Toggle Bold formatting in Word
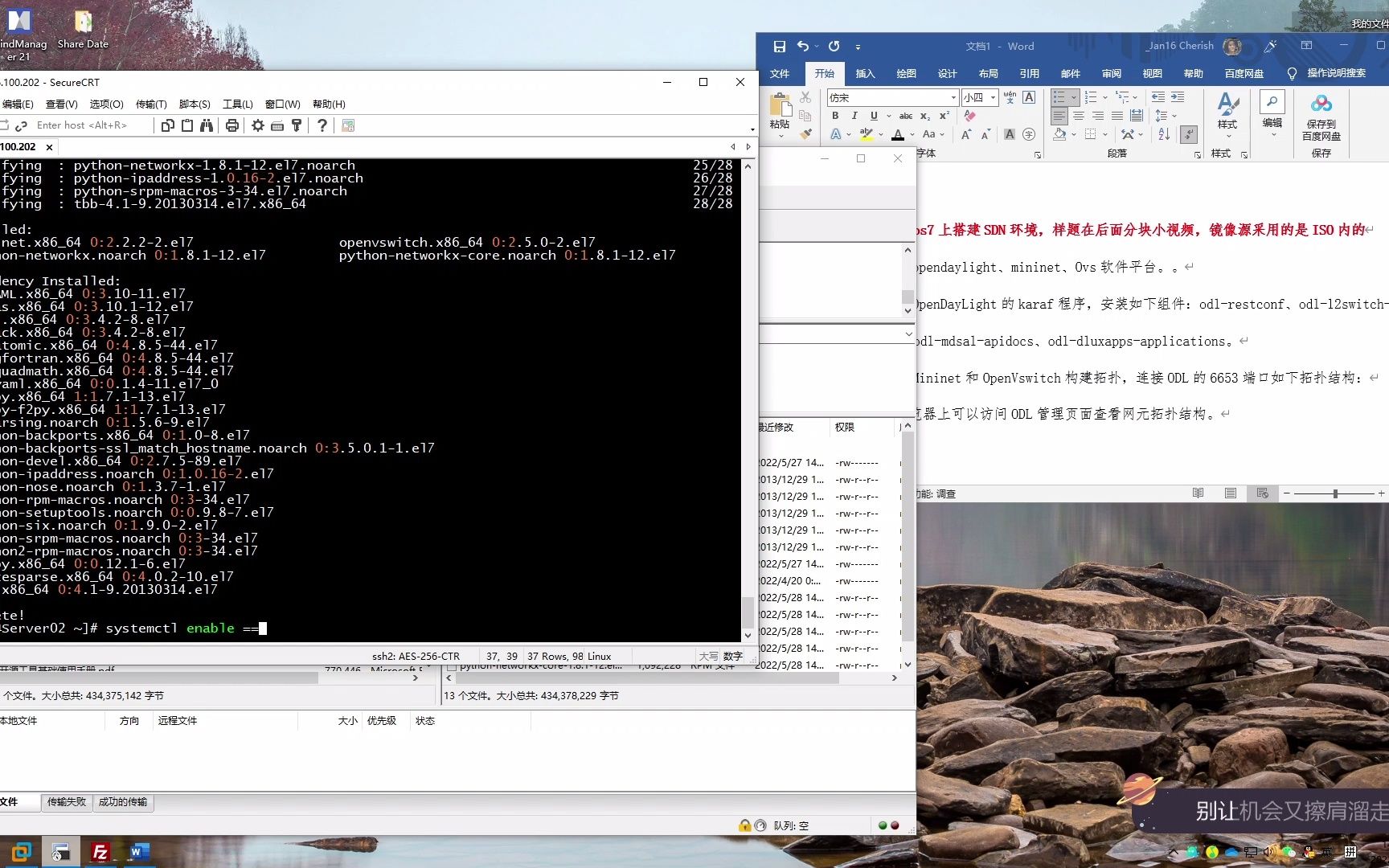The width and height of the screenshot is (1389, 868). point(835,116)
